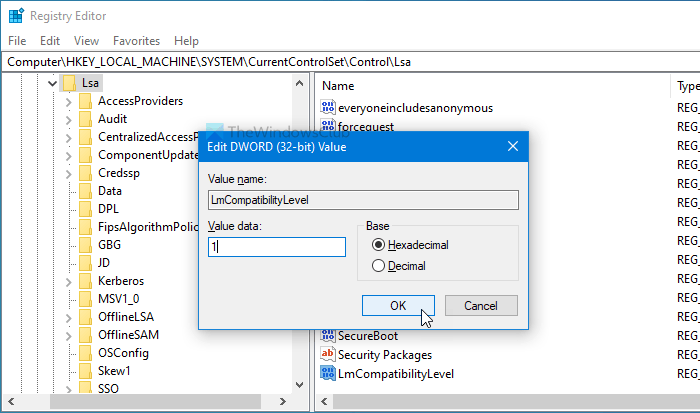Open the Edit menu
Viewport: 700px width, 413px height.
(50, 41)
